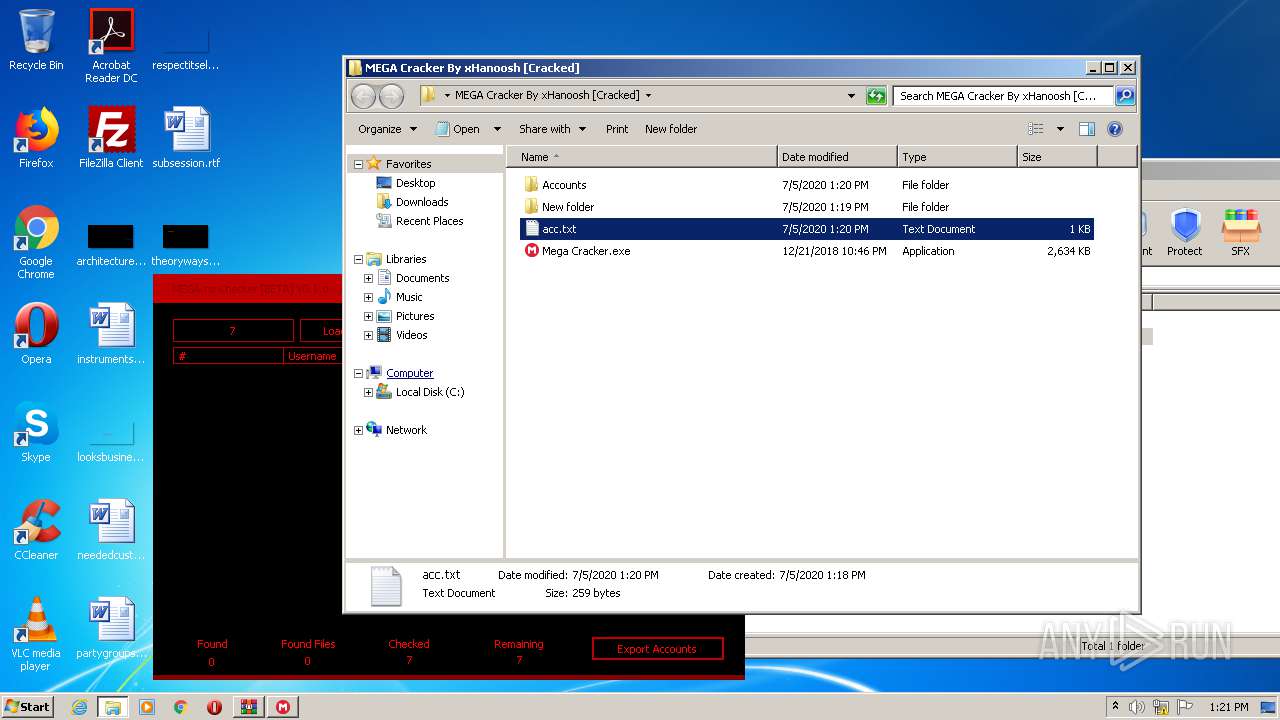Expand Local Disk (C:) node
Image resolution: width=1280 pixels, height=720 pixels.
(x=368, y=392)
